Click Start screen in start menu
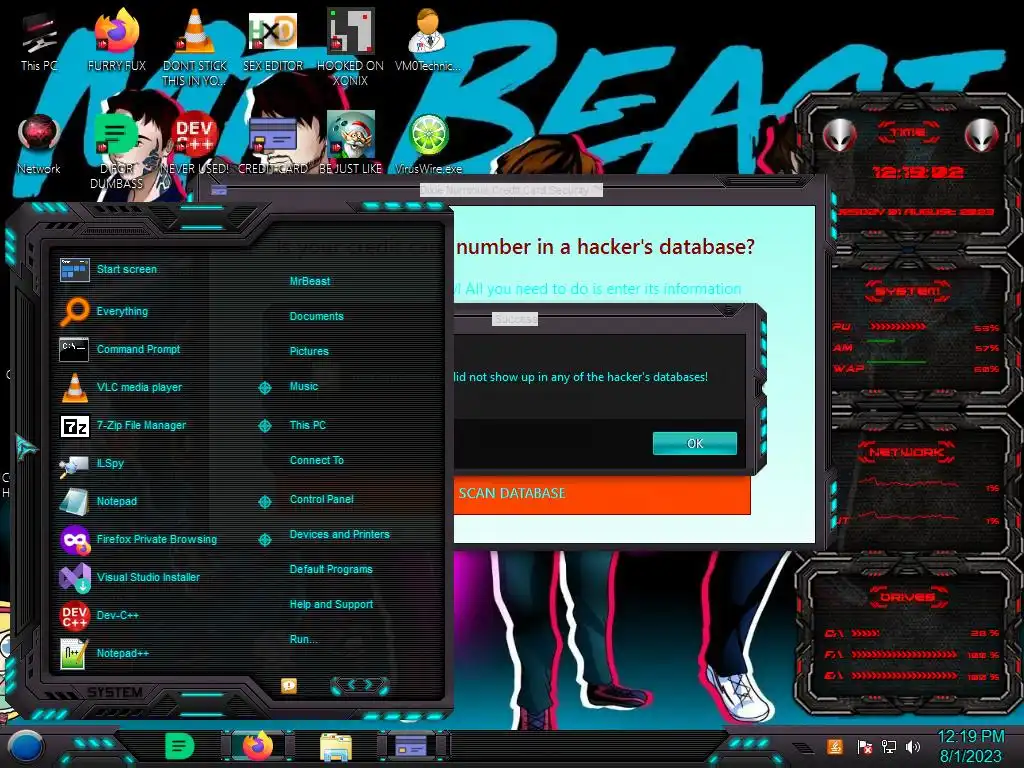Image resolution: width=1024 pixels, height=768 pixels. point(127,269)
